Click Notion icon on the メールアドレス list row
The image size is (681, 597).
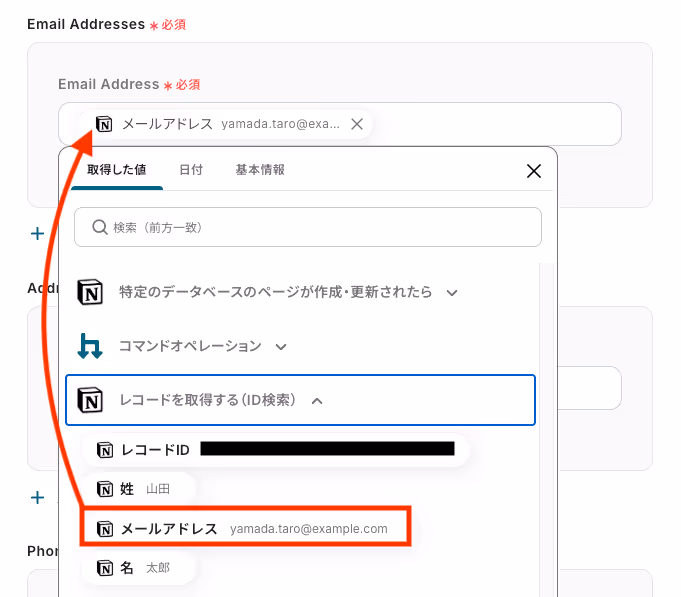point(105,529)
